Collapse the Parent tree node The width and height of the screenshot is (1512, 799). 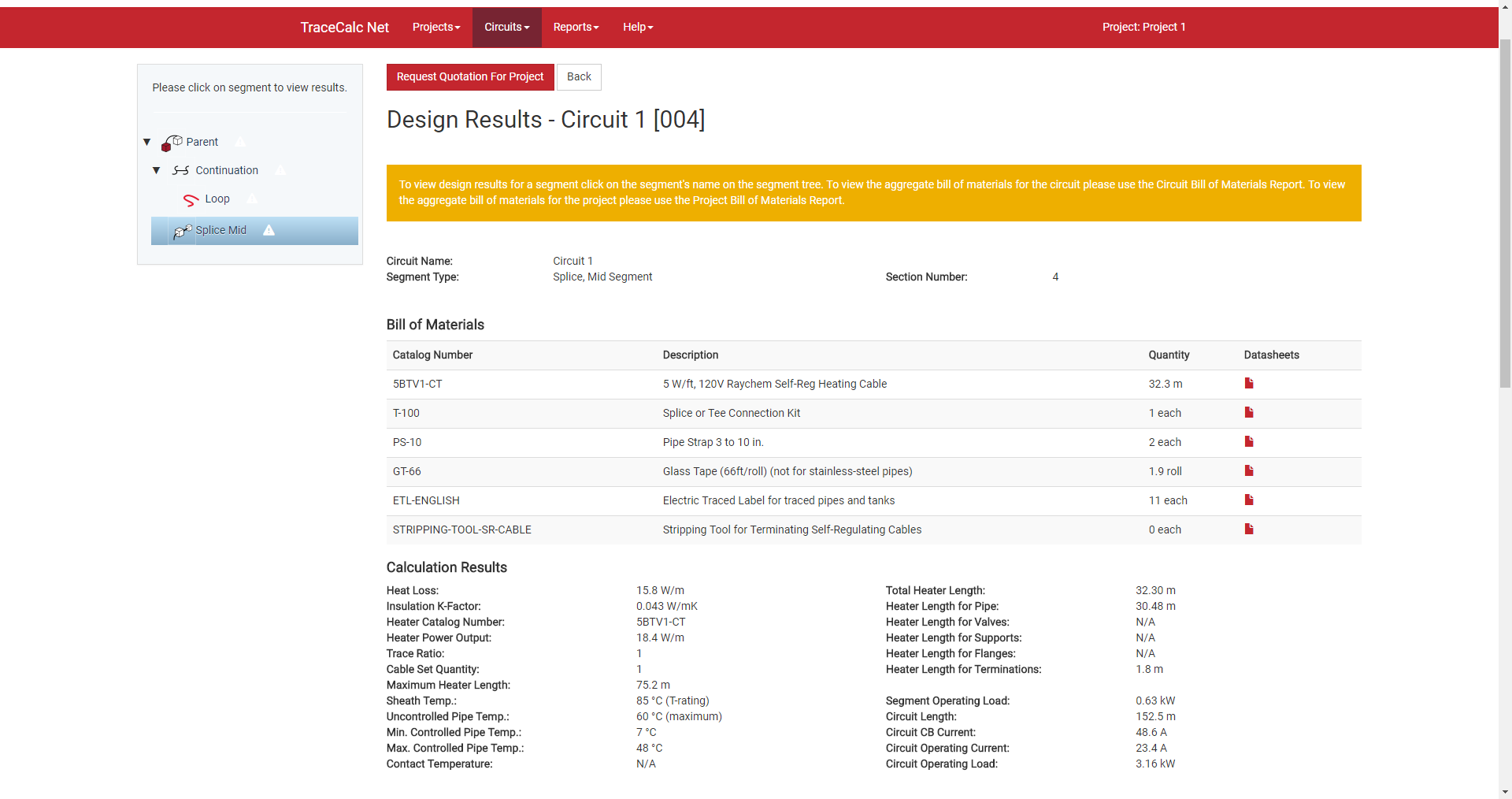(x=146, y=142)
